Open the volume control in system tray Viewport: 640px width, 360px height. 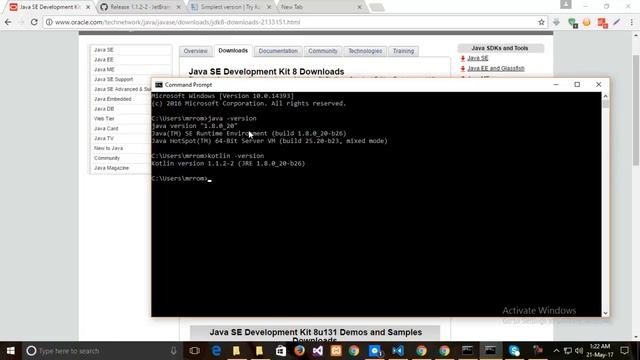pyautogui.click(x=579, y=351)
